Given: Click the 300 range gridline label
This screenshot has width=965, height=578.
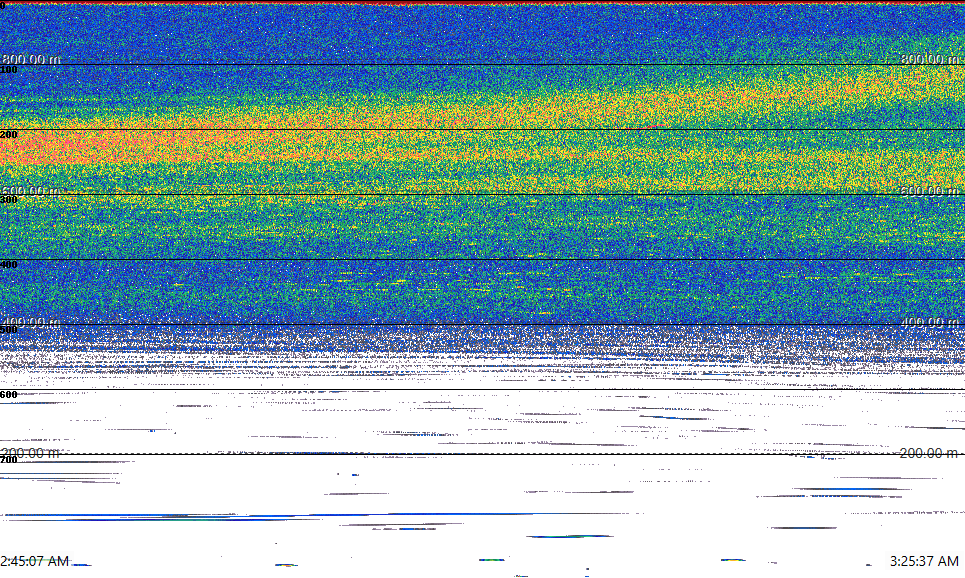Looking at the screenshot, I should (9, 199).
